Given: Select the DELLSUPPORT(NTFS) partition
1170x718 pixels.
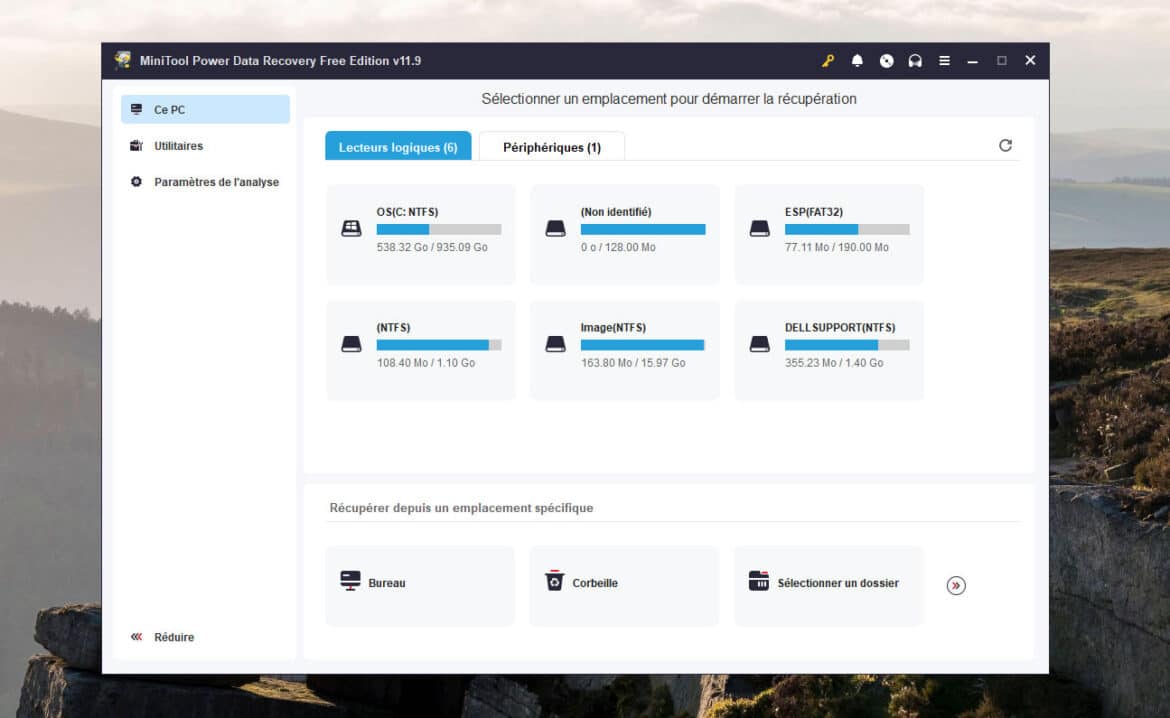Looking at the screenshot, I should click(x=828, y=350).
